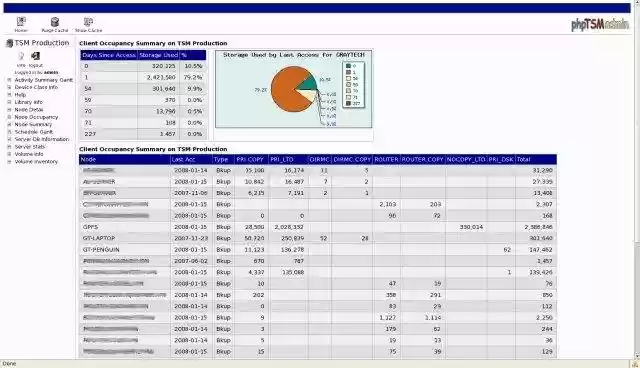Click the 2007-11-23 date for GT-LAPTOP
The image size is (640, 368).
[x=191, y=238]
